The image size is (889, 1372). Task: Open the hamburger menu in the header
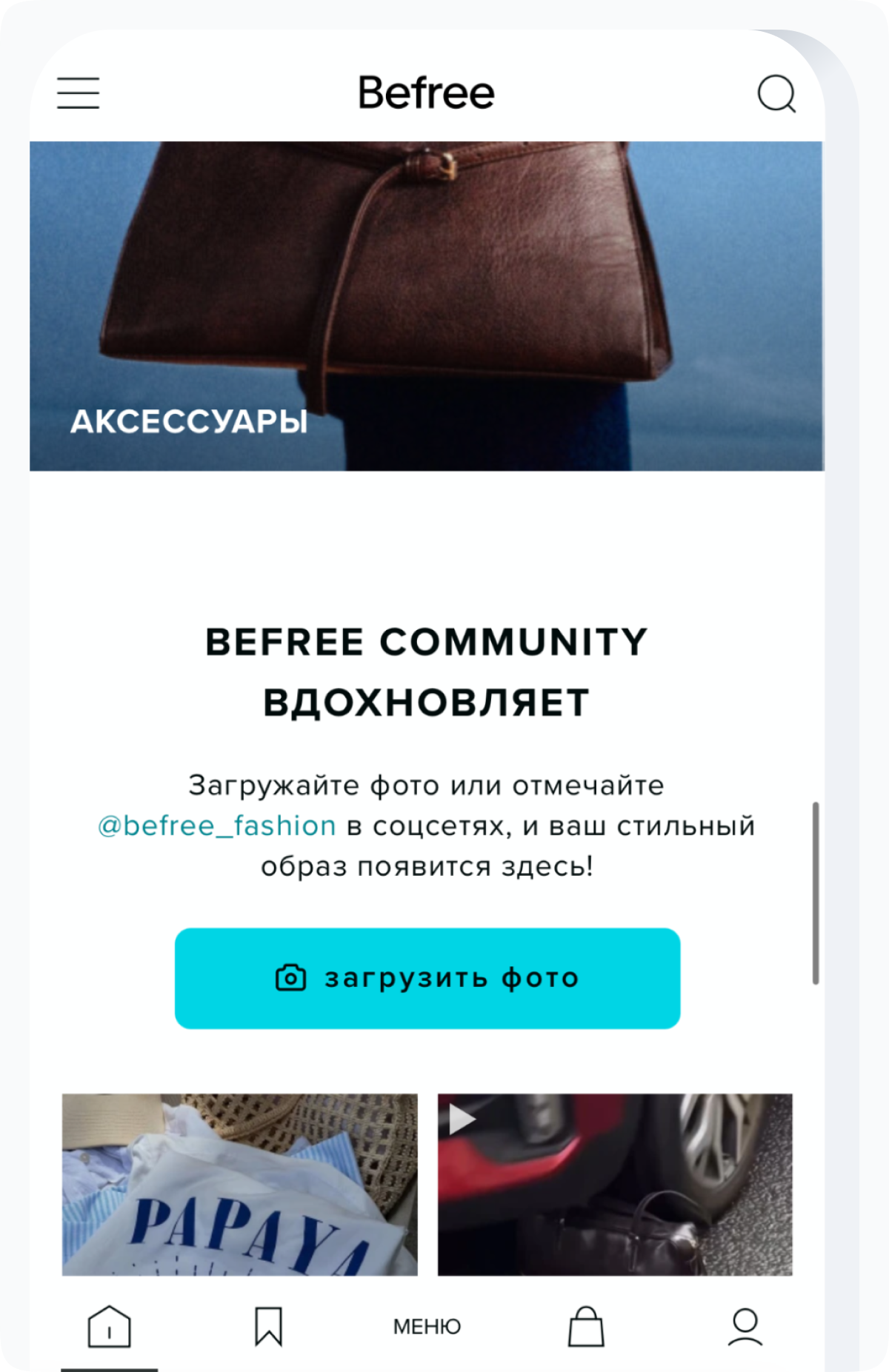[78, 93]
